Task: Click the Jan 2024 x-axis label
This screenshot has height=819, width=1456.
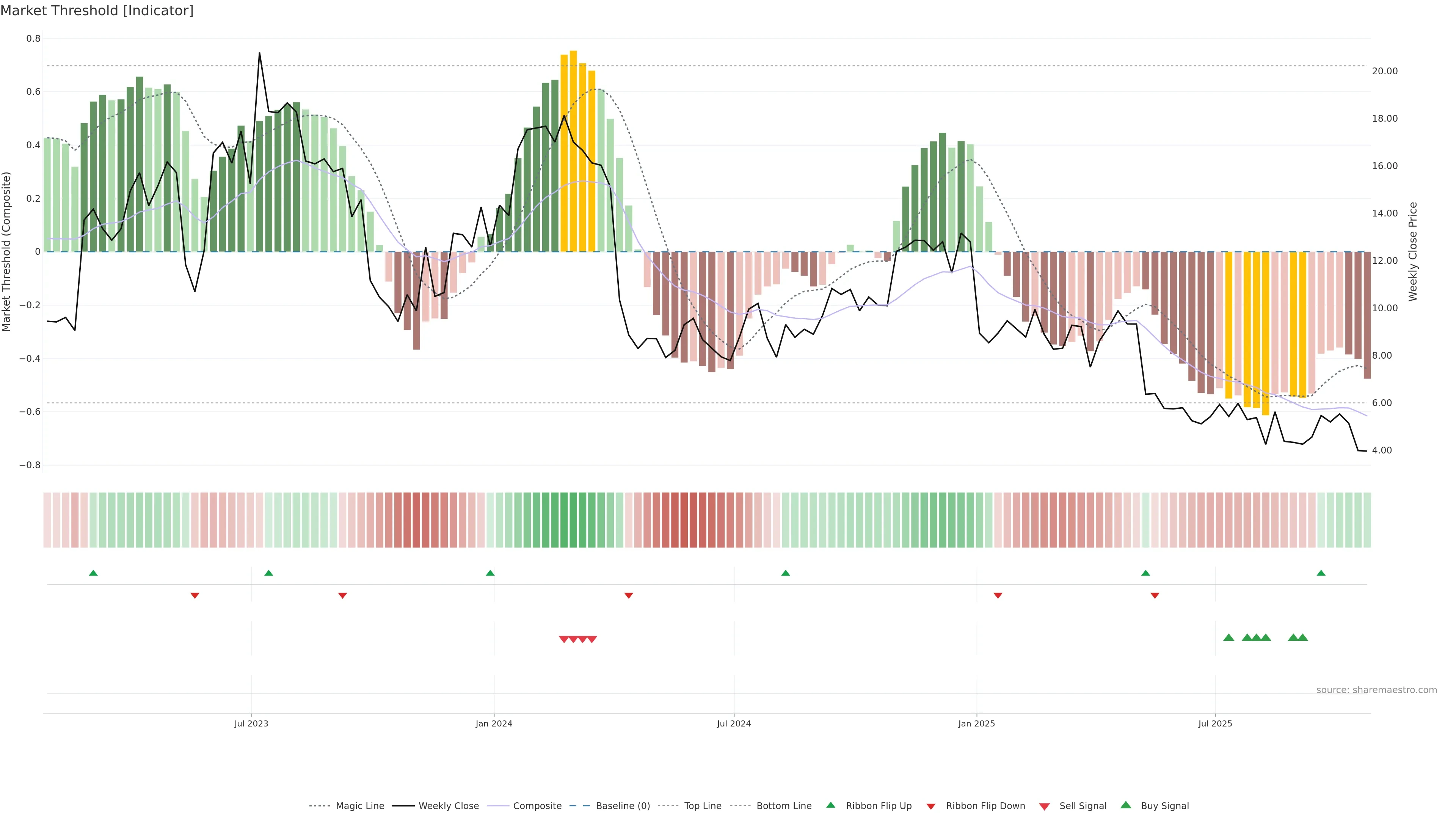Action: [493, 723]
